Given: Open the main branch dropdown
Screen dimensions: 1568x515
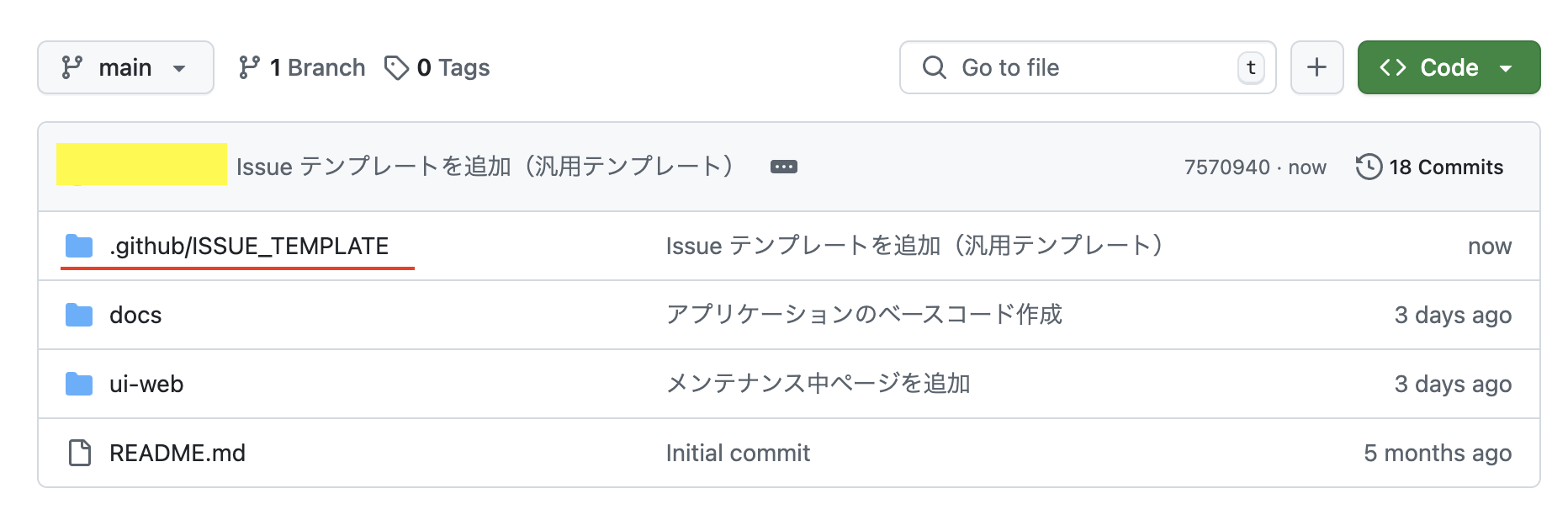Looking at the screenshot, I should [124, 67].
